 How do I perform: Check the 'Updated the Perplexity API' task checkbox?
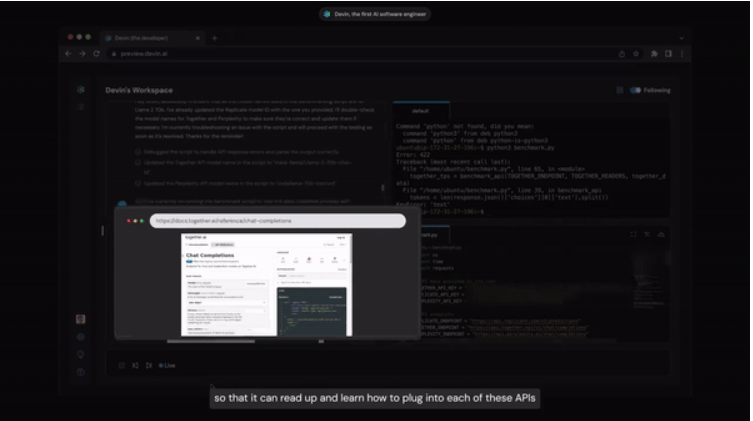(138, 183)
